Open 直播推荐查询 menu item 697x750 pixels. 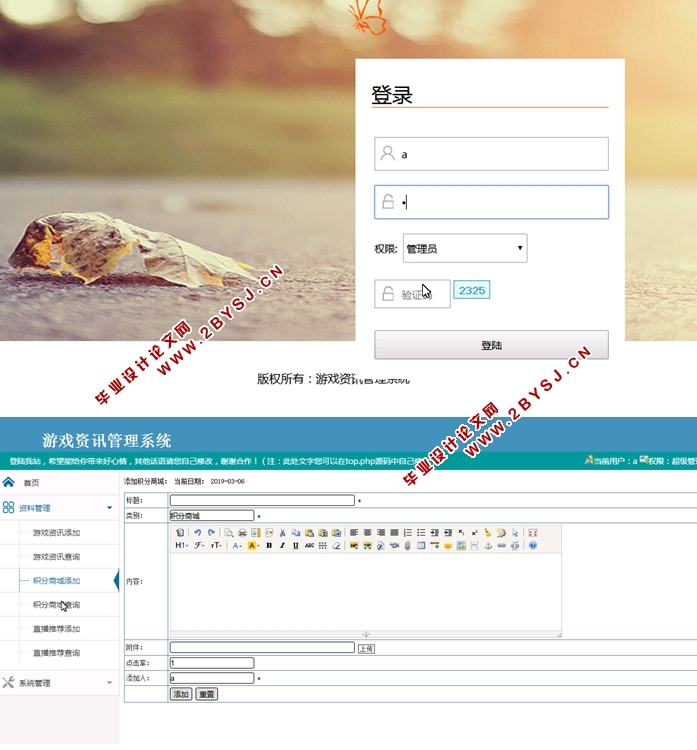click(56, 653)
